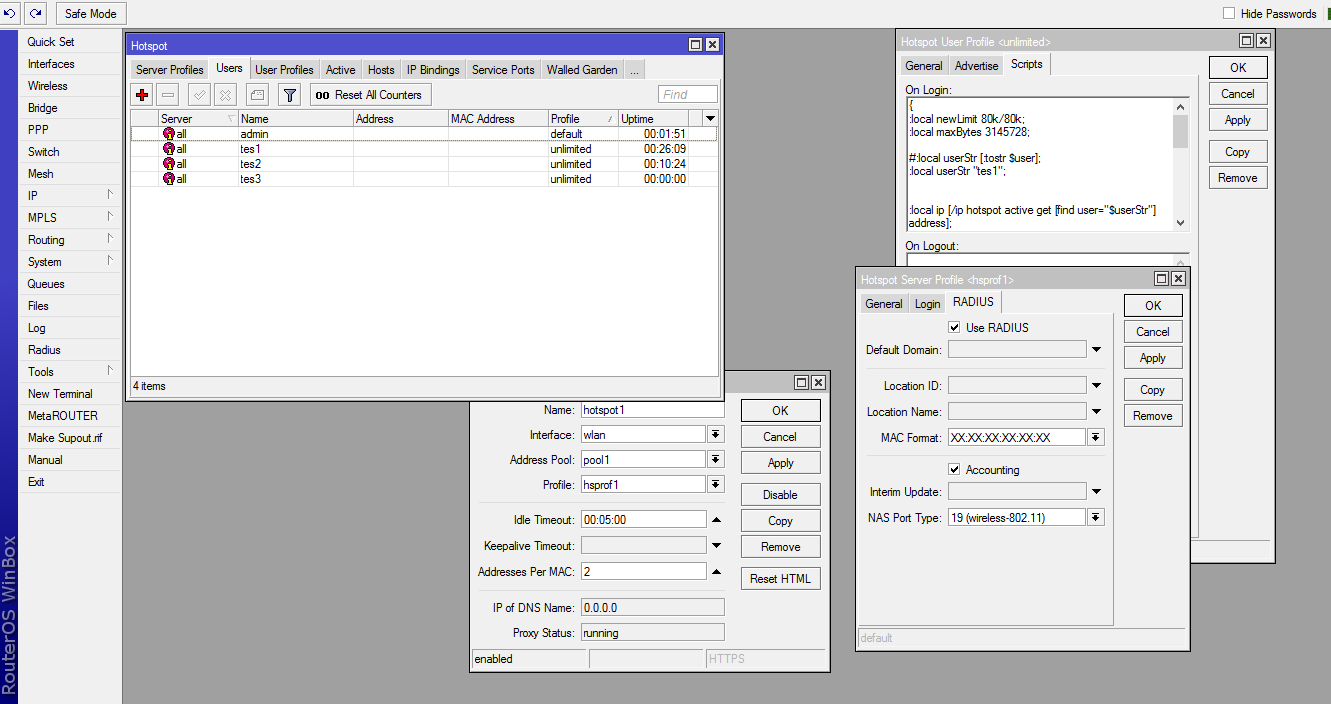Screen dimensions: 1331x704
Task: Switch to the Walled Garden tab
Action: tap(582, 70)
